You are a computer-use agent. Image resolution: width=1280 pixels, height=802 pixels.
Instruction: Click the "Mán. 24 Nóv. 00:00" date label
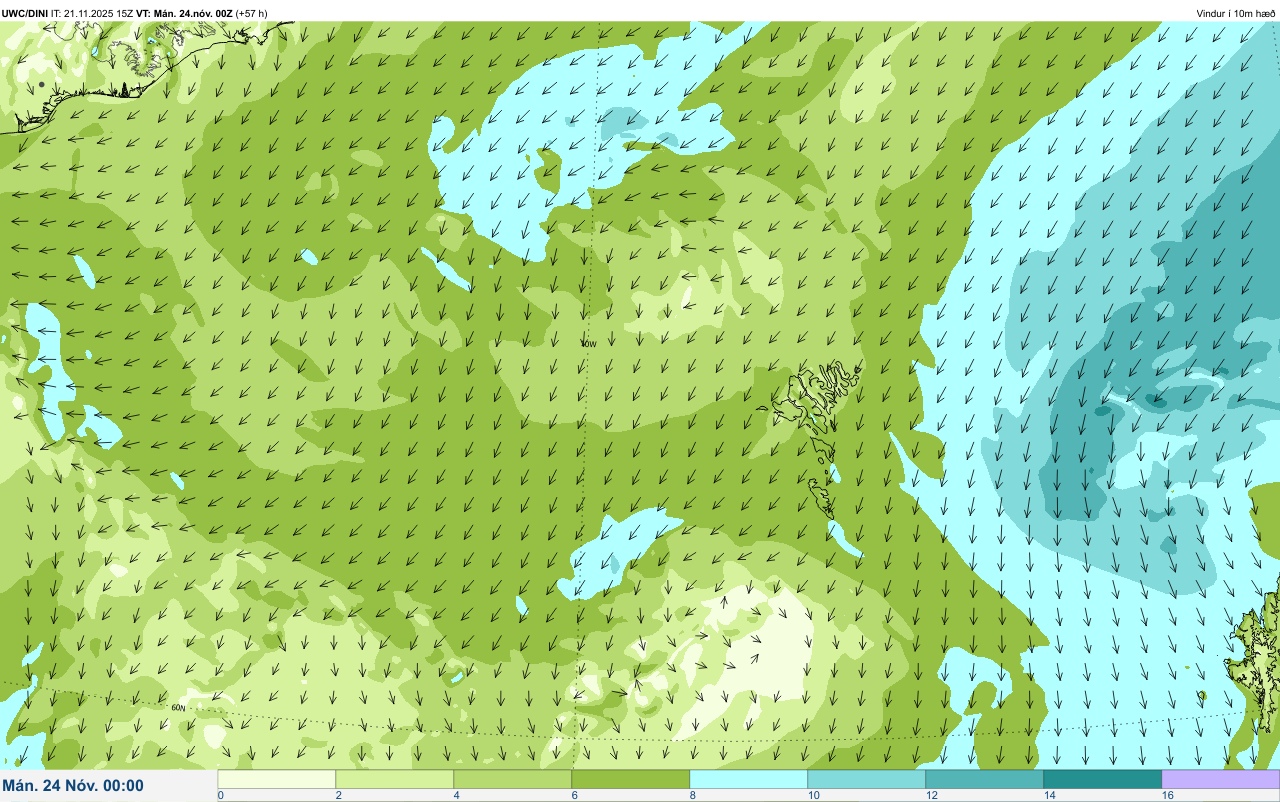(x=73, y=786)
